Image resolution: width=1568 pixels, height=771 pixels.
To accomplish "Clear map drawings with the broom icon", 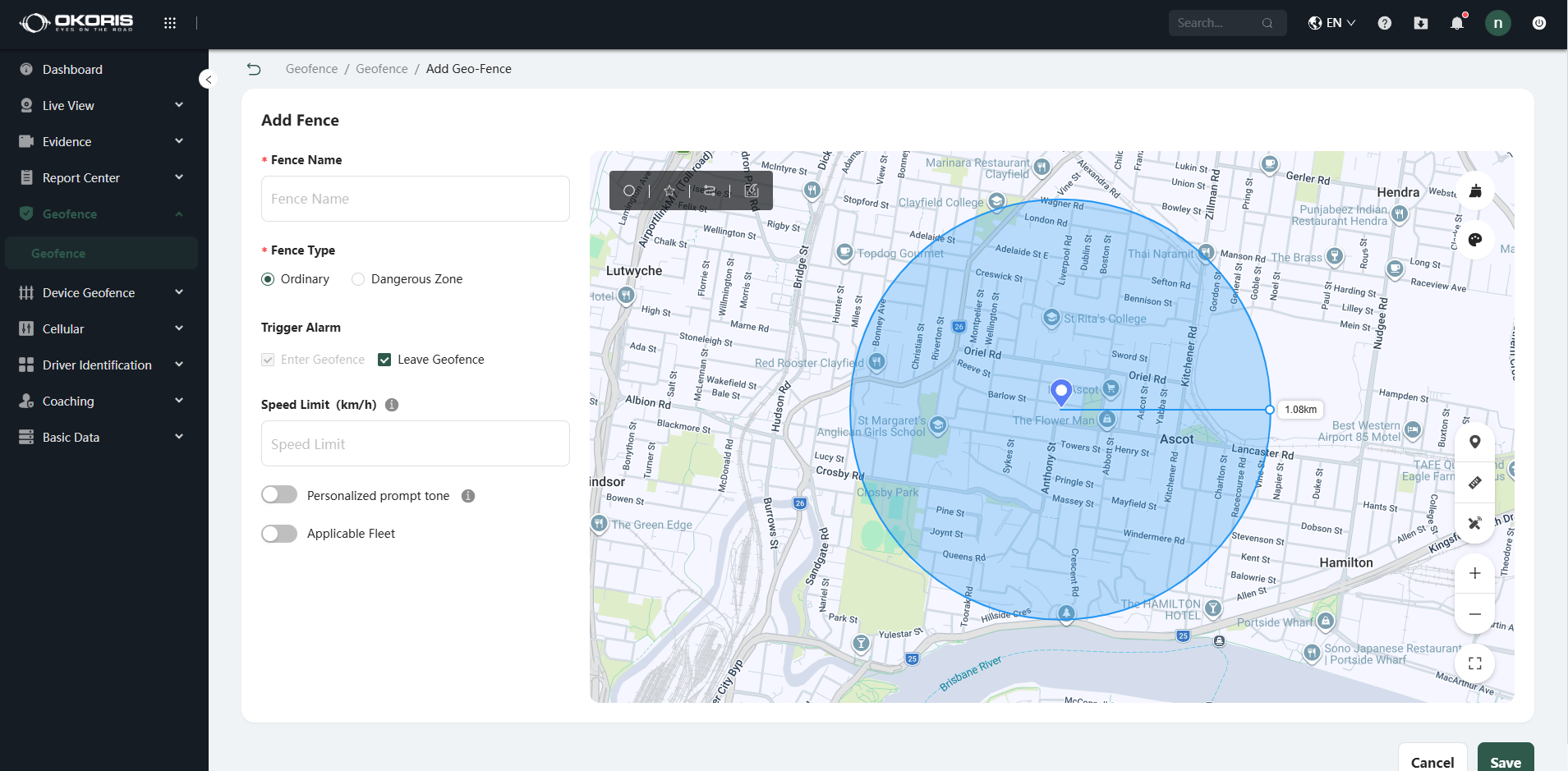I will (x=1475, y=191).
